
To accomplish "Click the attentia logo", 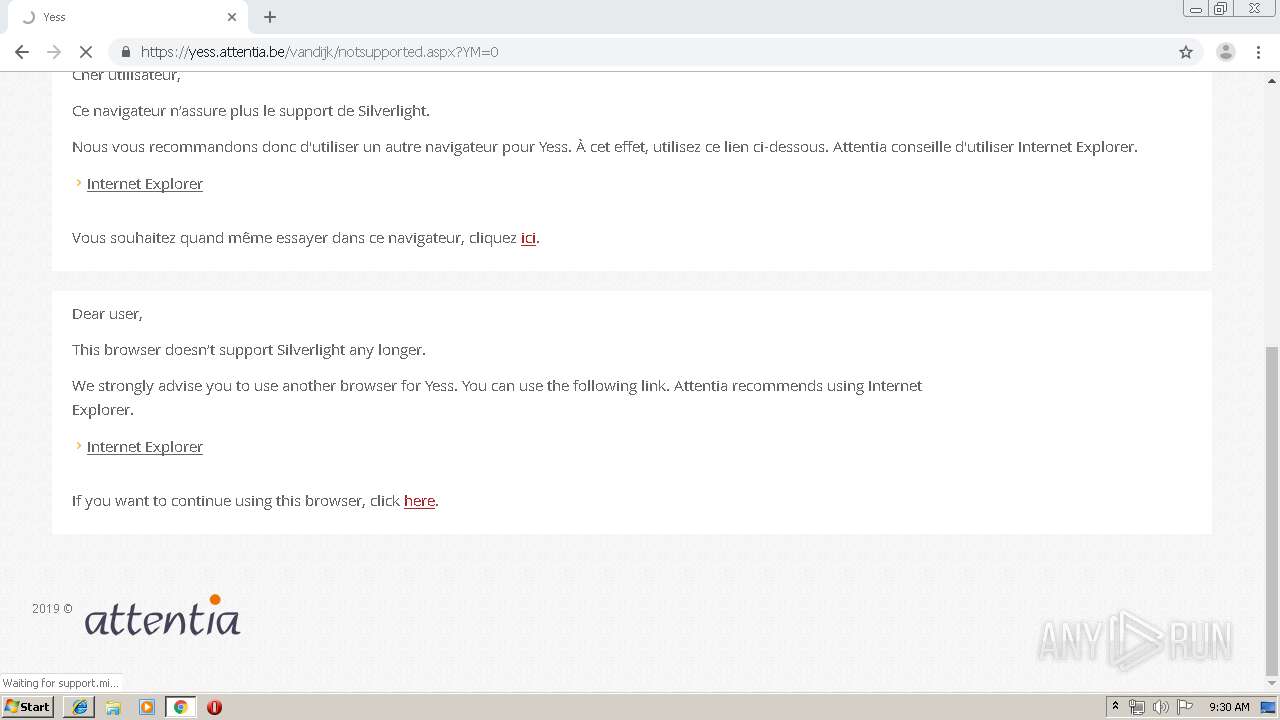I will pos(162,615).
